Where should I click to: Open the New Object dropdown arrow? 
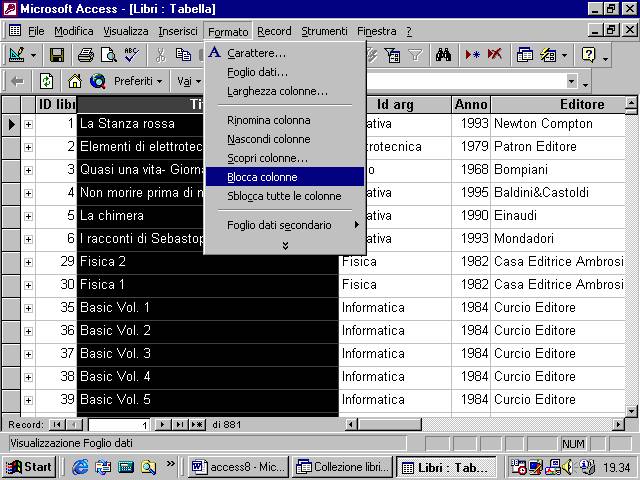pyautogui.click(x=564, y=55)
